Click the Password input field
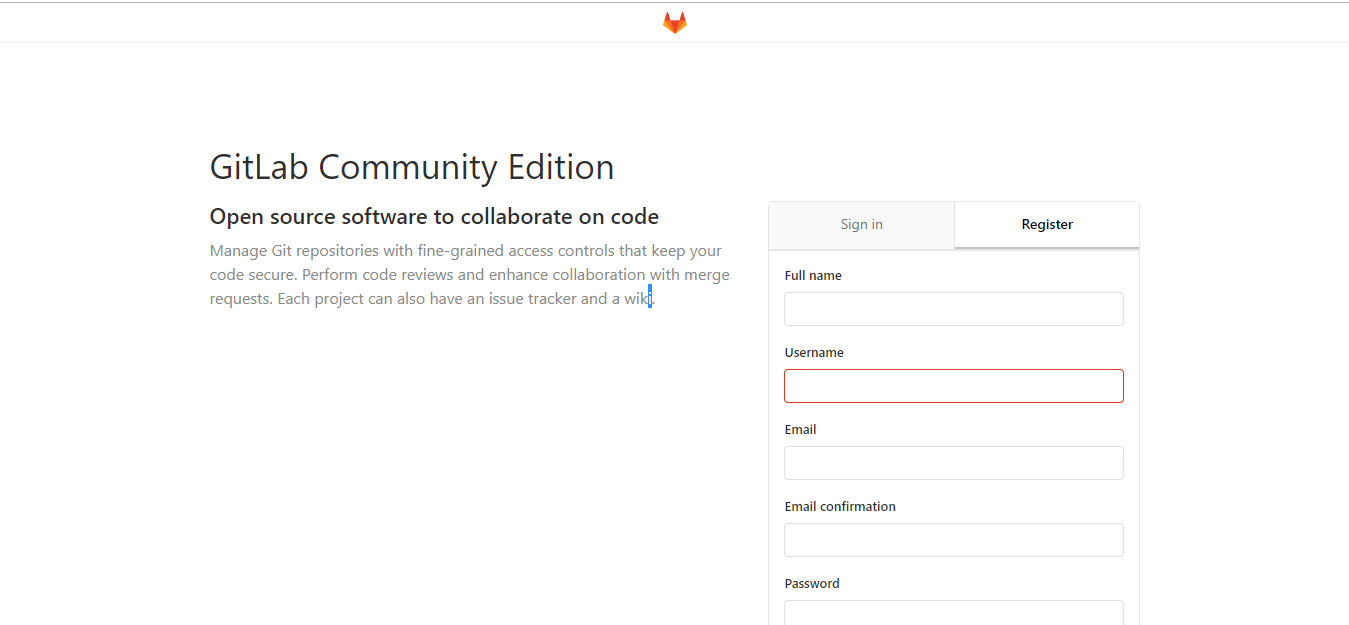The image size is (1349, 625). pyautogui.click(x=954, y=612)
